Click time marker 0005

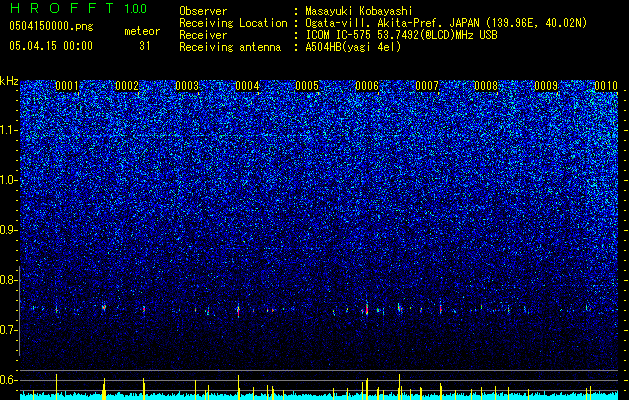307,86
